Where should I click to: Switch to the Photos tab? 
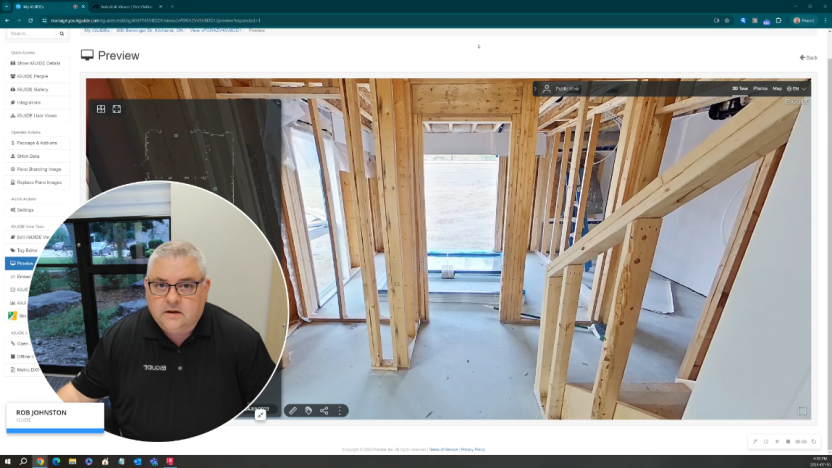click(760, 88)
